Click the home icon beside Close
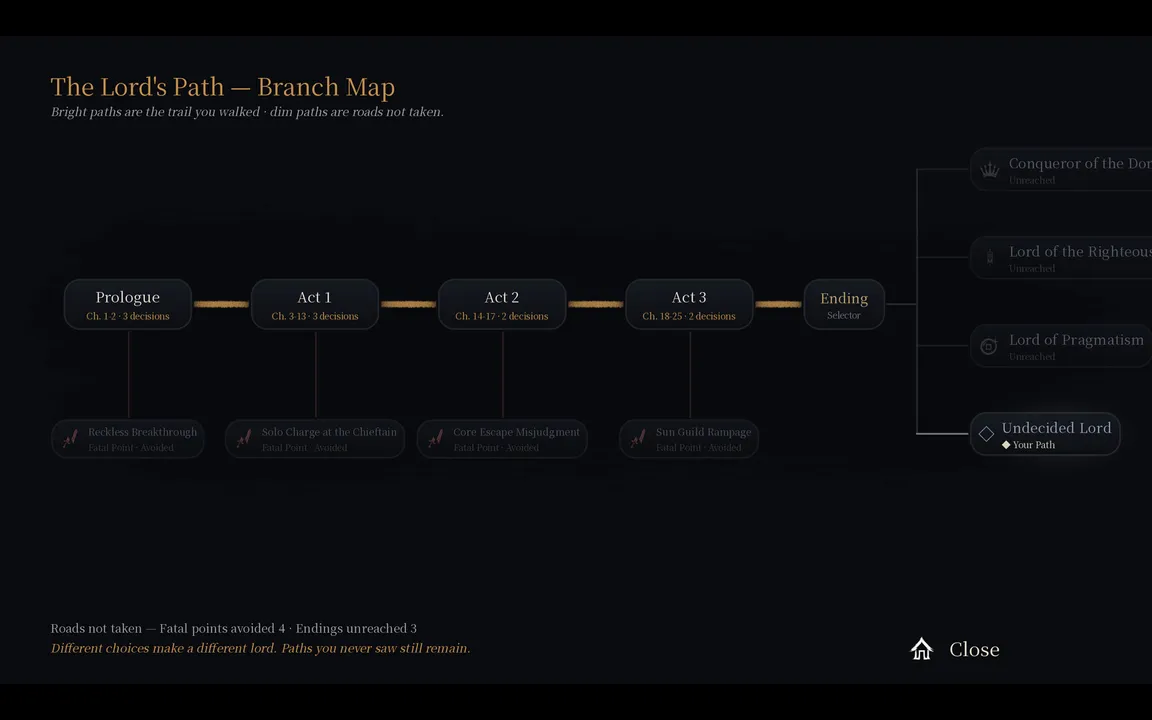Viewport: 1152px width, 720px height. point(921,649)
